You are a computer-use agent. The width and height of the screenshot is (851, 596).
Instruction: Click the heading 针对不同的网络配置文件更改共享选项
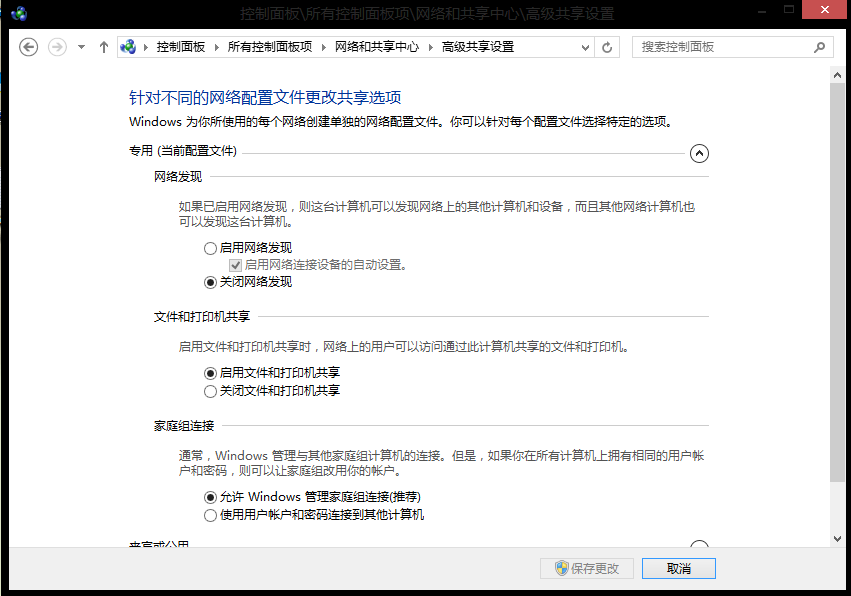pos(265,98)
